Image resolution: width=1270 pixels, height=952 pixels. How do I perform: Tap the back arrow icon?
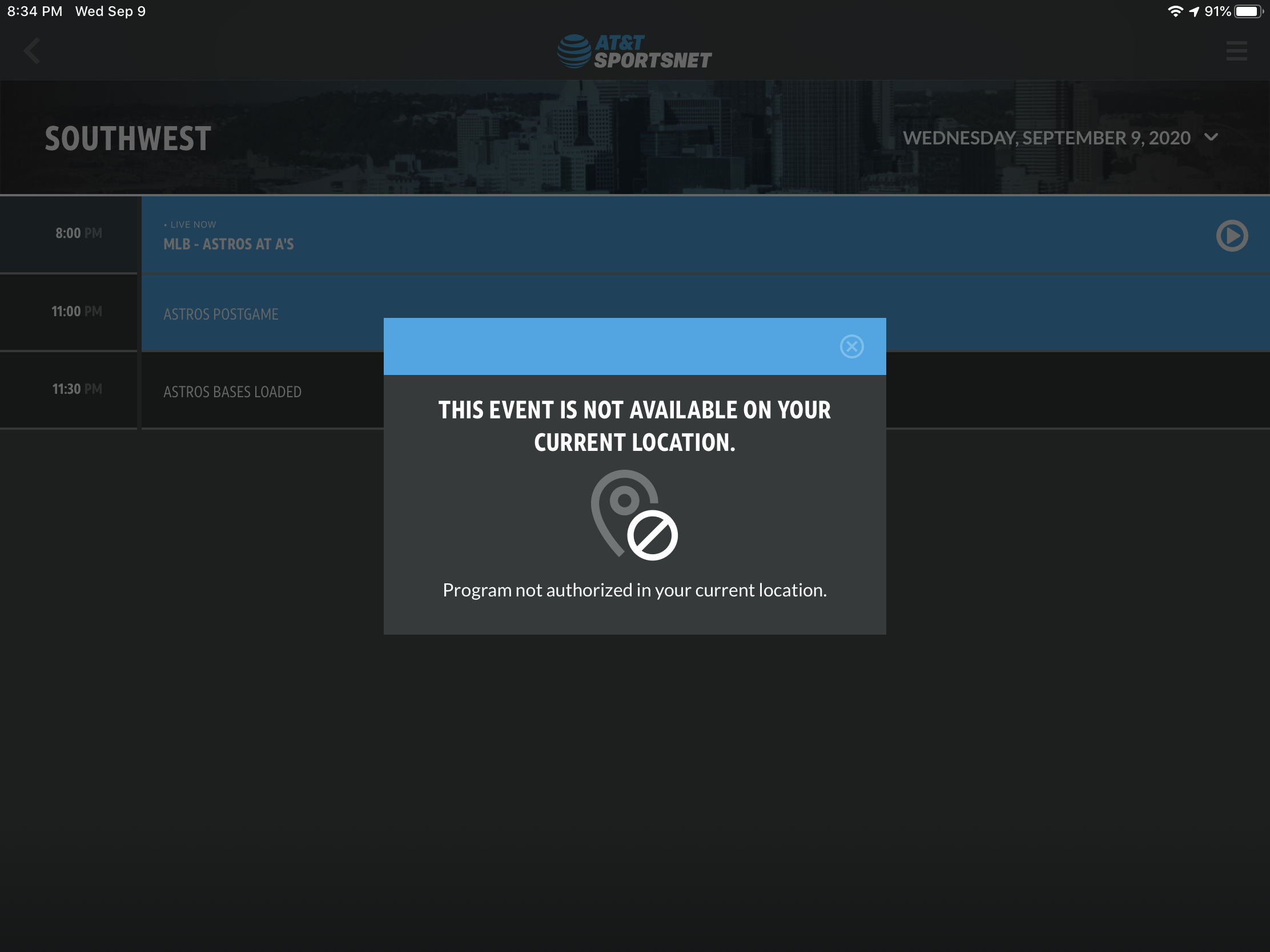32,51
